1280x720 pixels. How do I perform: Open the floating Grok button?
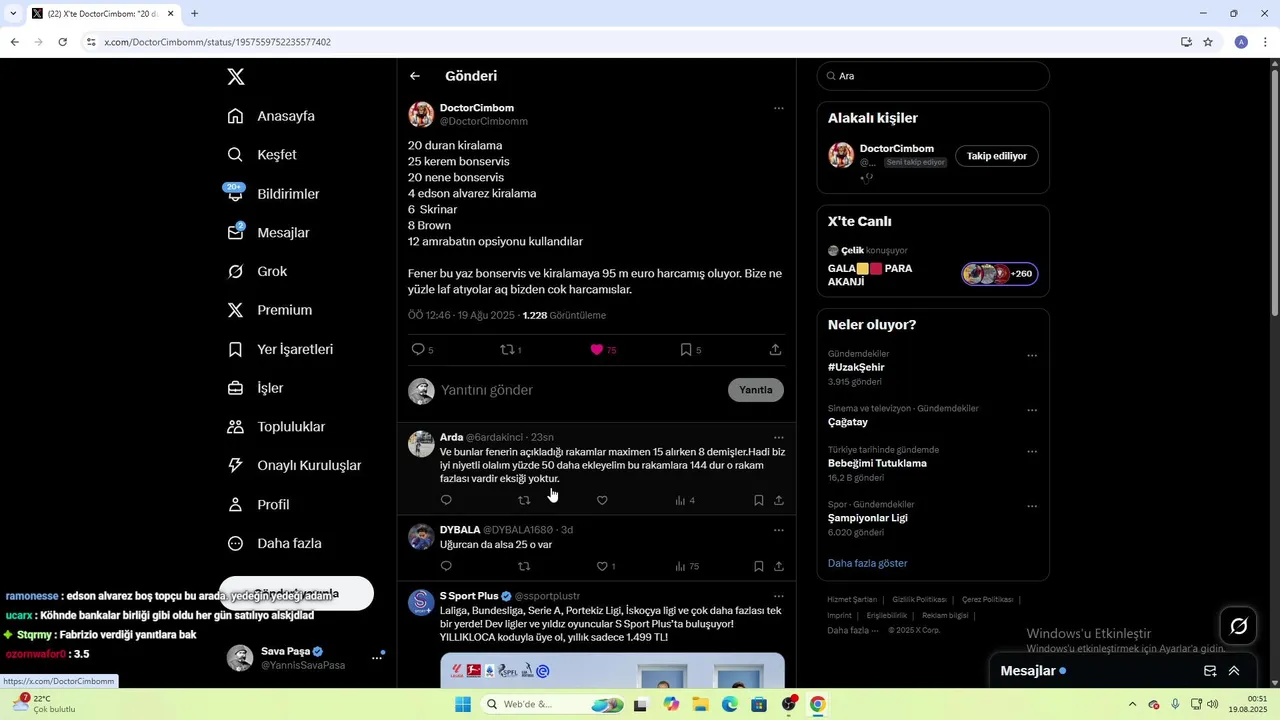coord(1239,626)
